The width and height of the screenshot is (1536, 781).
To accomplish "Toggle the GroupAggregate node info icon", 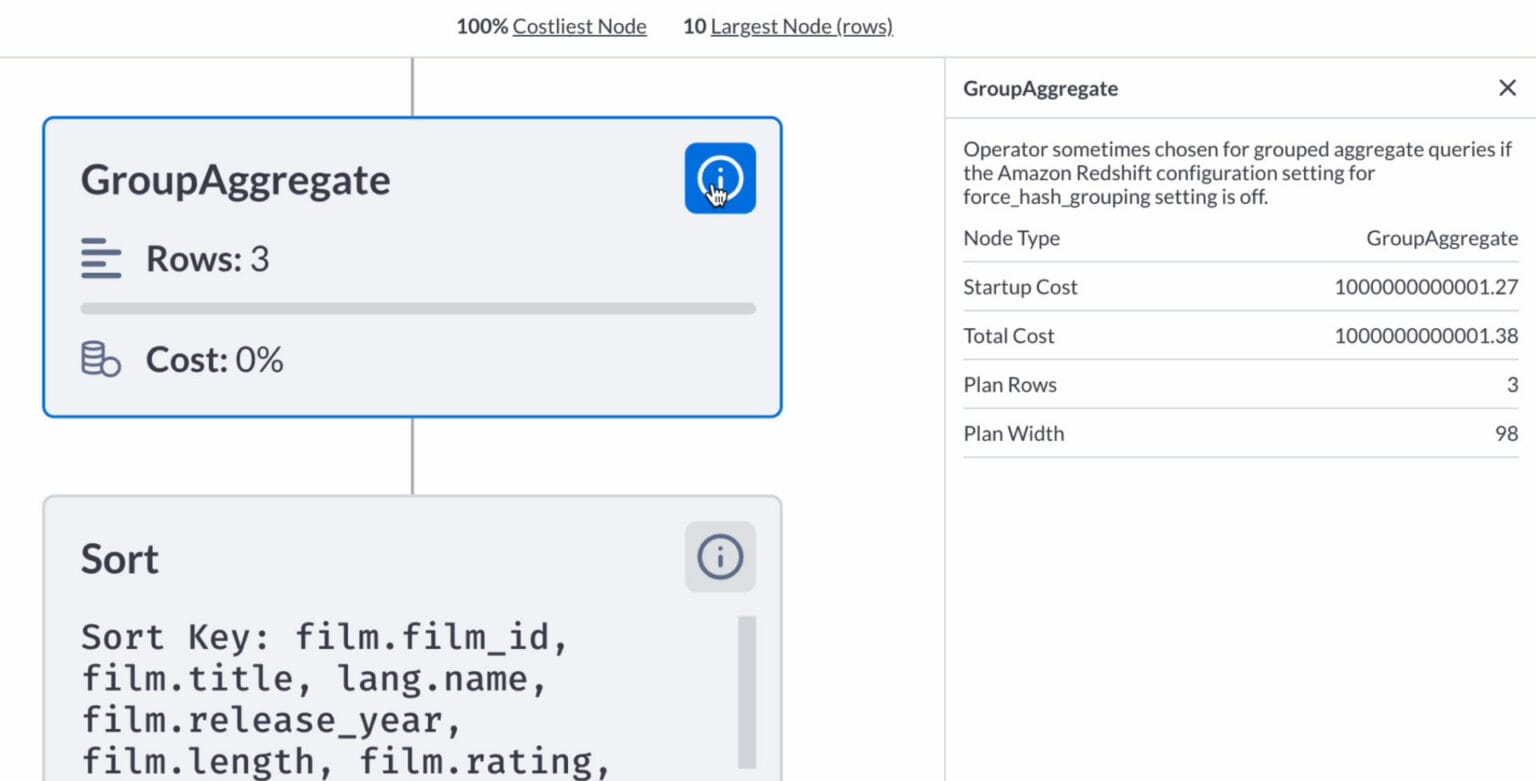I will (x=720, y=178).
